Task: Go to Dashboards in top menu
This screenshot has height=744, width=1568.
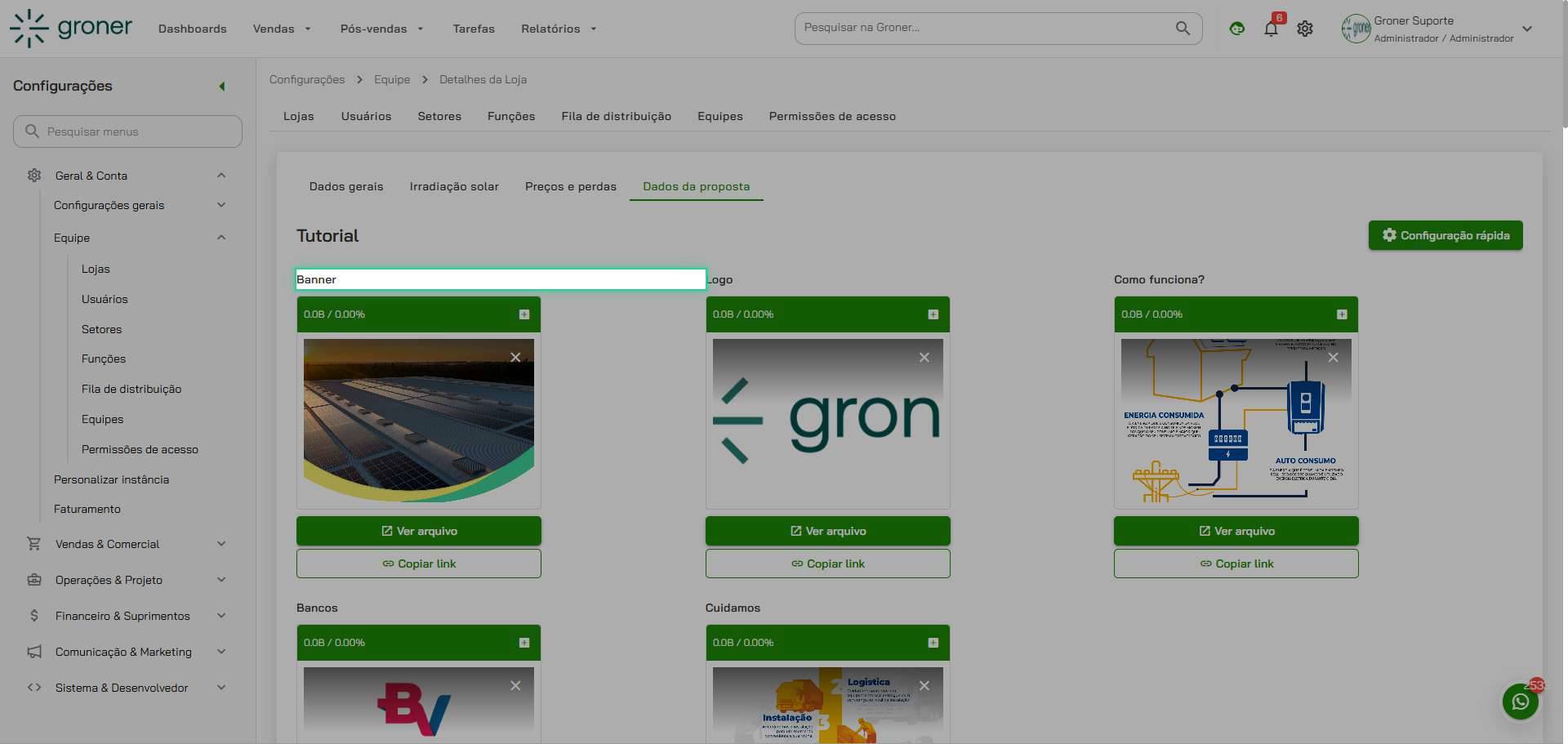Action: 193,29
